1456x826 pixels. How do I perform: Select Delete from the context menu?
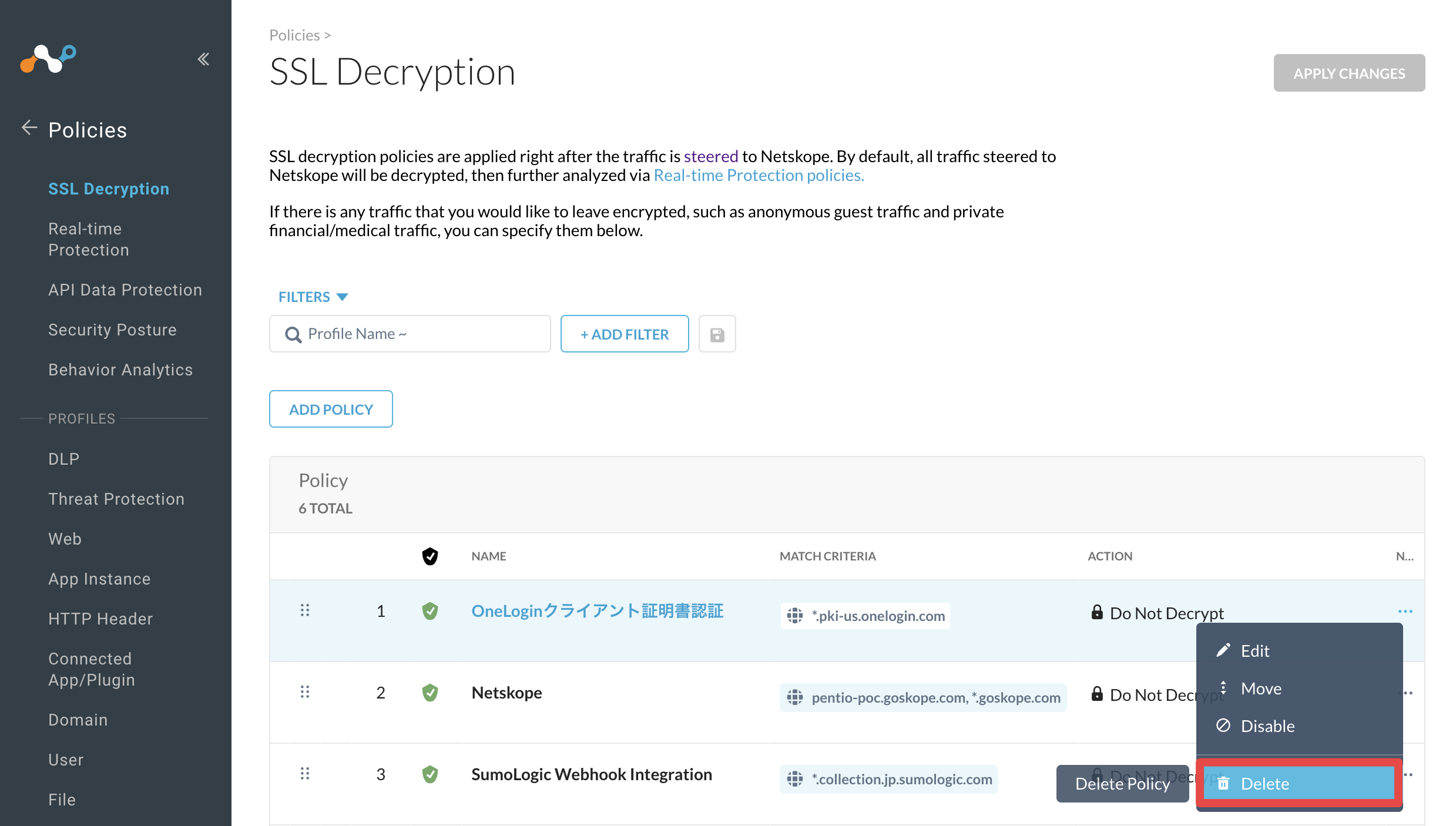(1299, 783)
